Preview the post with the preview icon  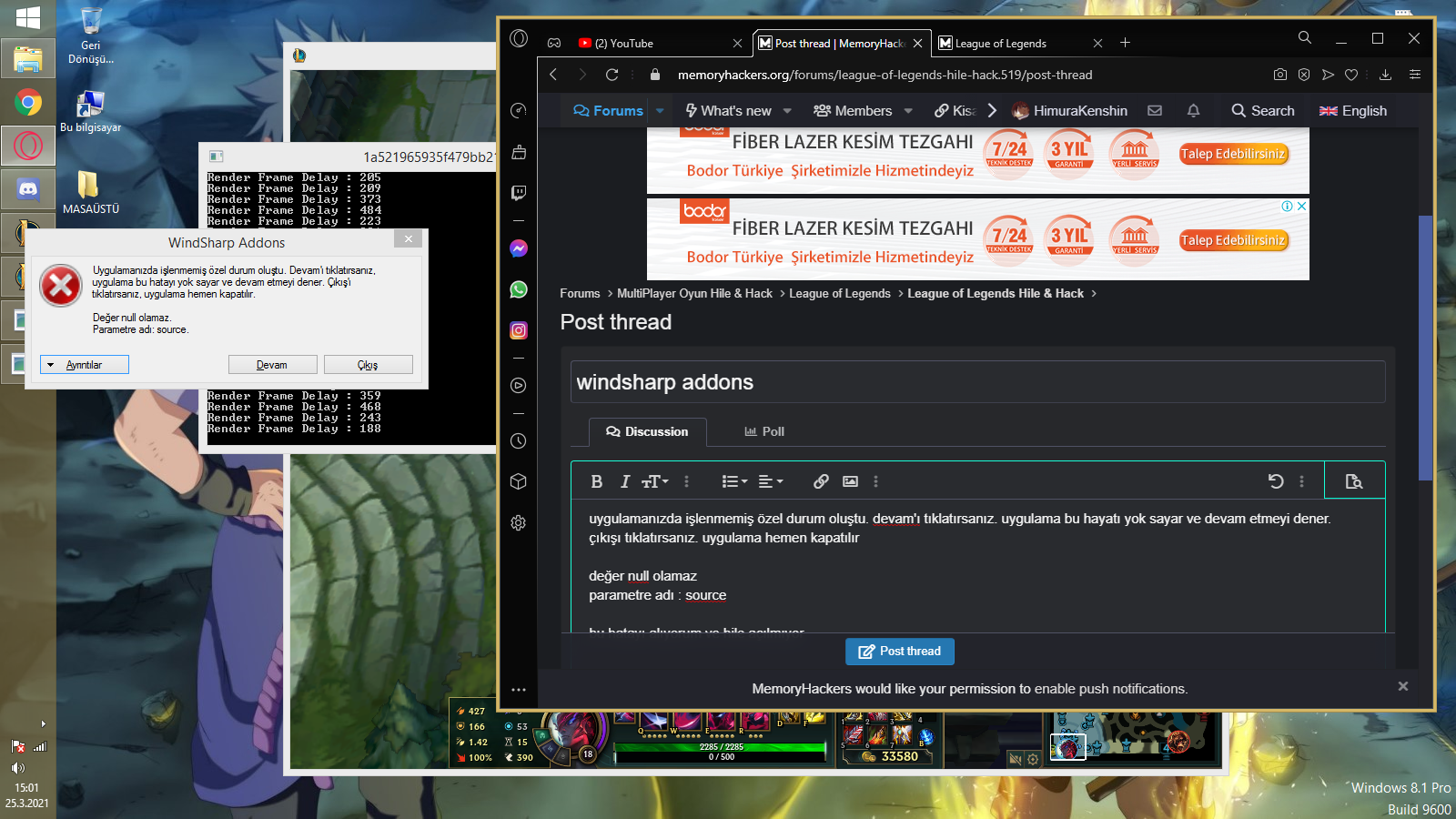point(1354,481)
